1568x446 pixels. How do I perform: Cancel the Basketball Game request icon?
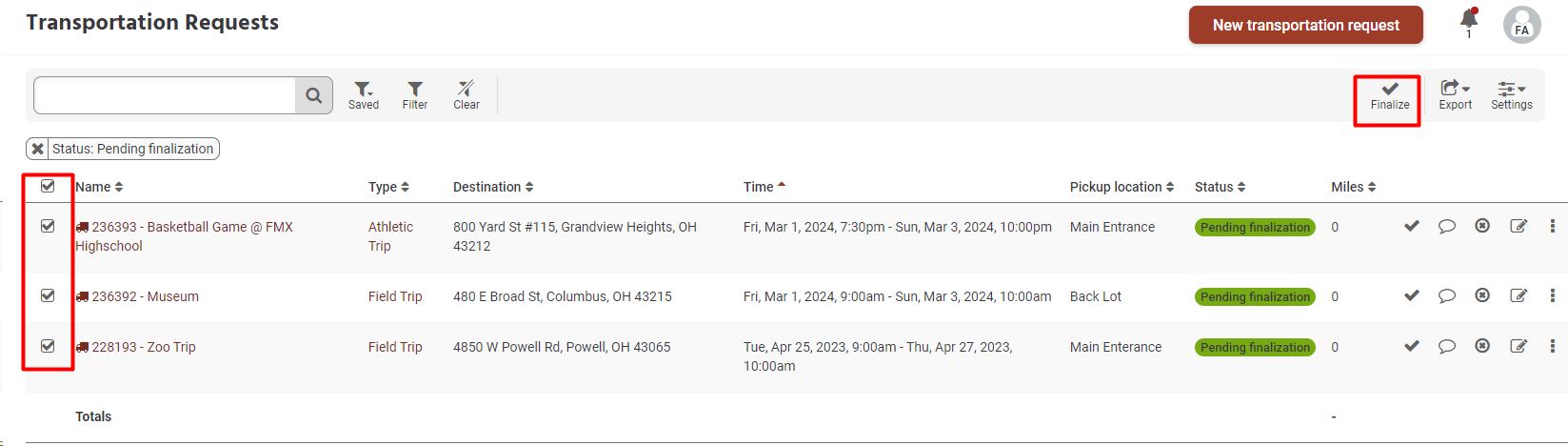1481,227
